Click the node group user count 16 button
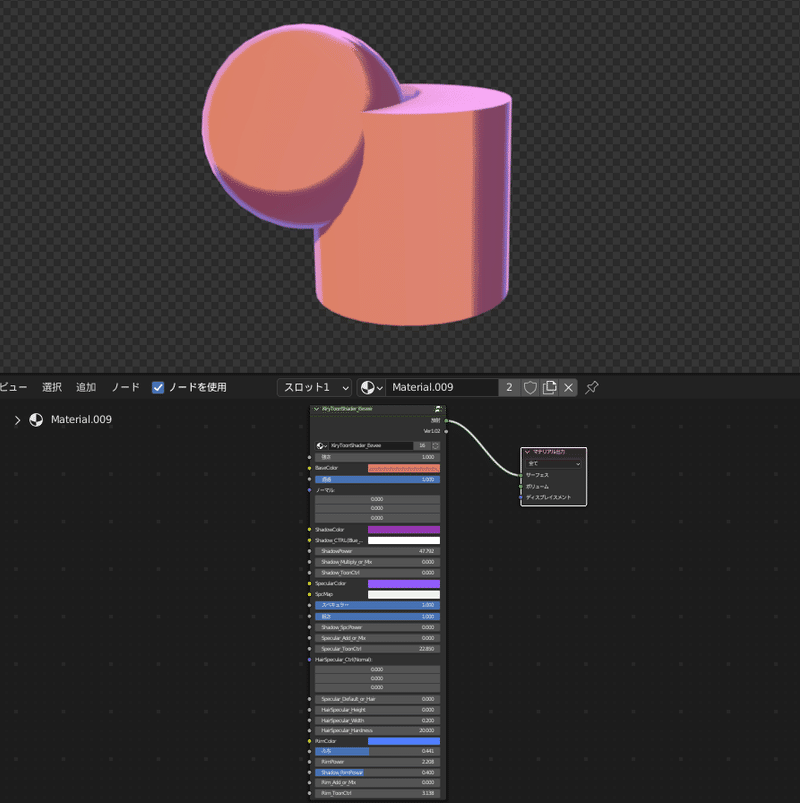 tap(422, 446)
